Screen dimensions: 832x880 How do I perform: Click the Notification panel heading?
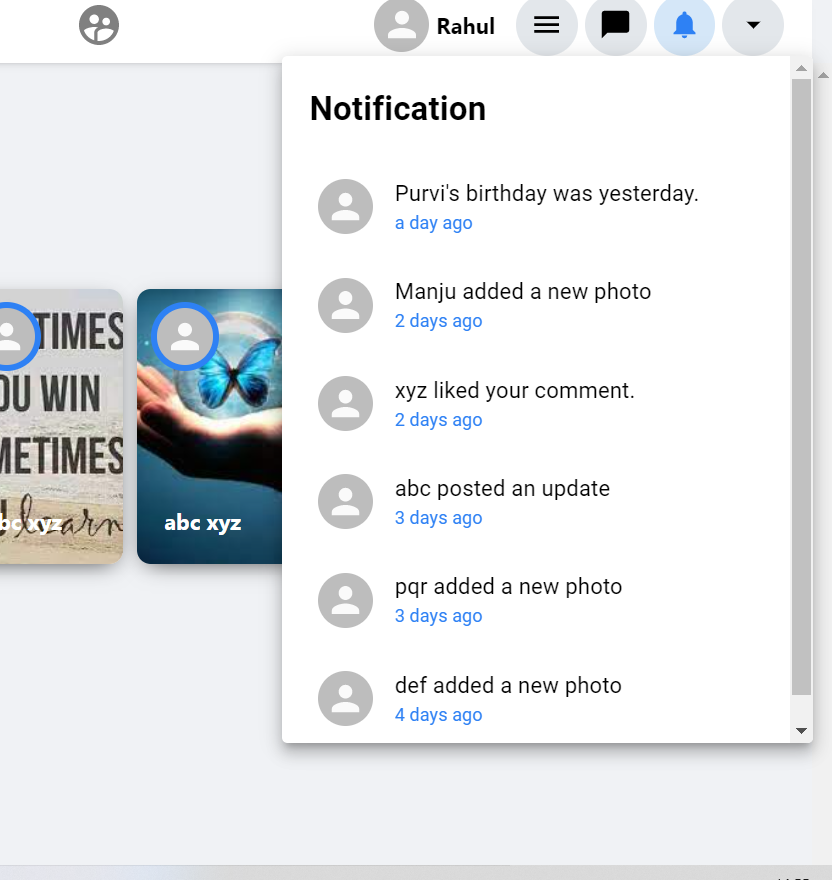pyautogui.click(x=397, y=108)
